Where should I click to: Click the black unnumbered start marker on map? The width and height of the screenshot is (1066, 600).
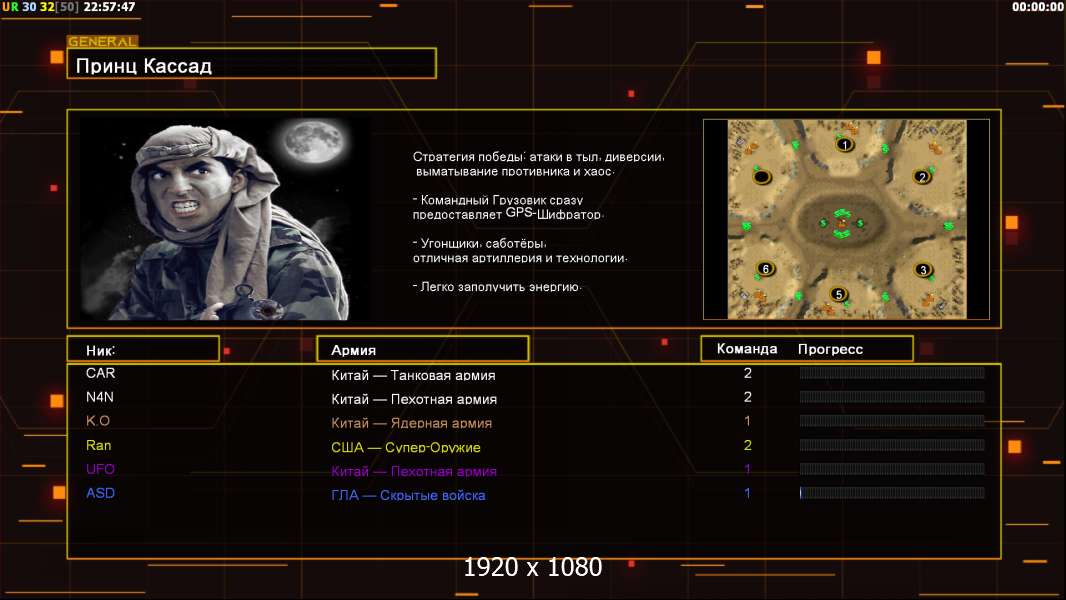[762, 177]
